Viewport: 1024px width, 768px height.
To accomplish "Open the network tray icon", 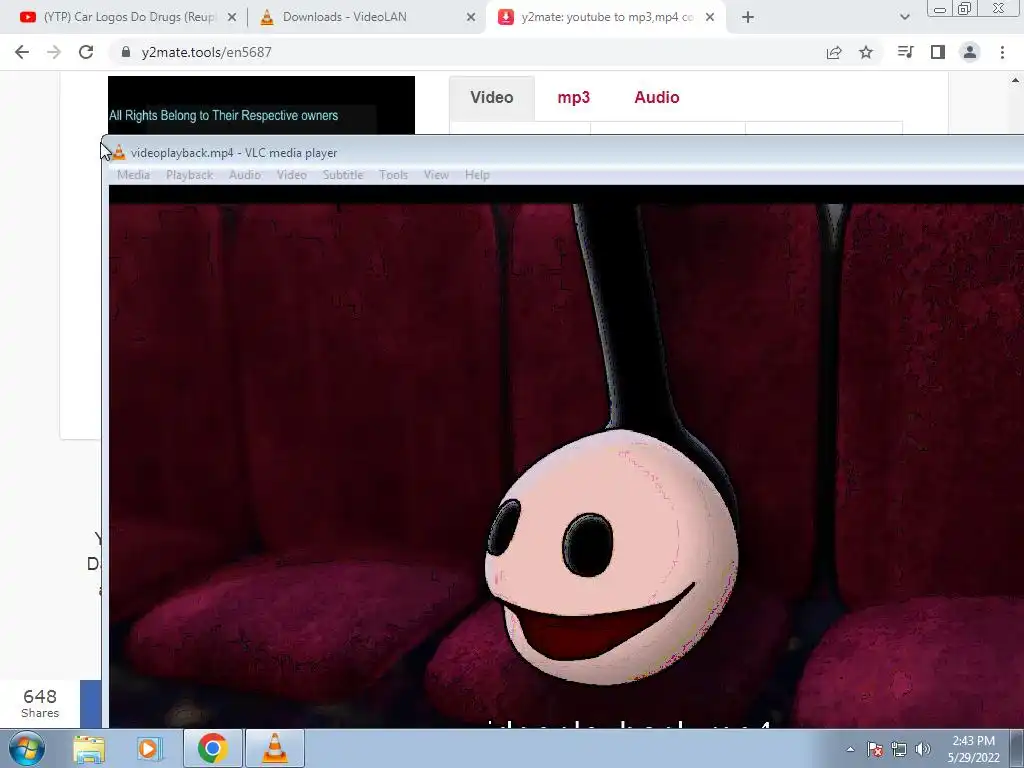I will pos(899,749).
